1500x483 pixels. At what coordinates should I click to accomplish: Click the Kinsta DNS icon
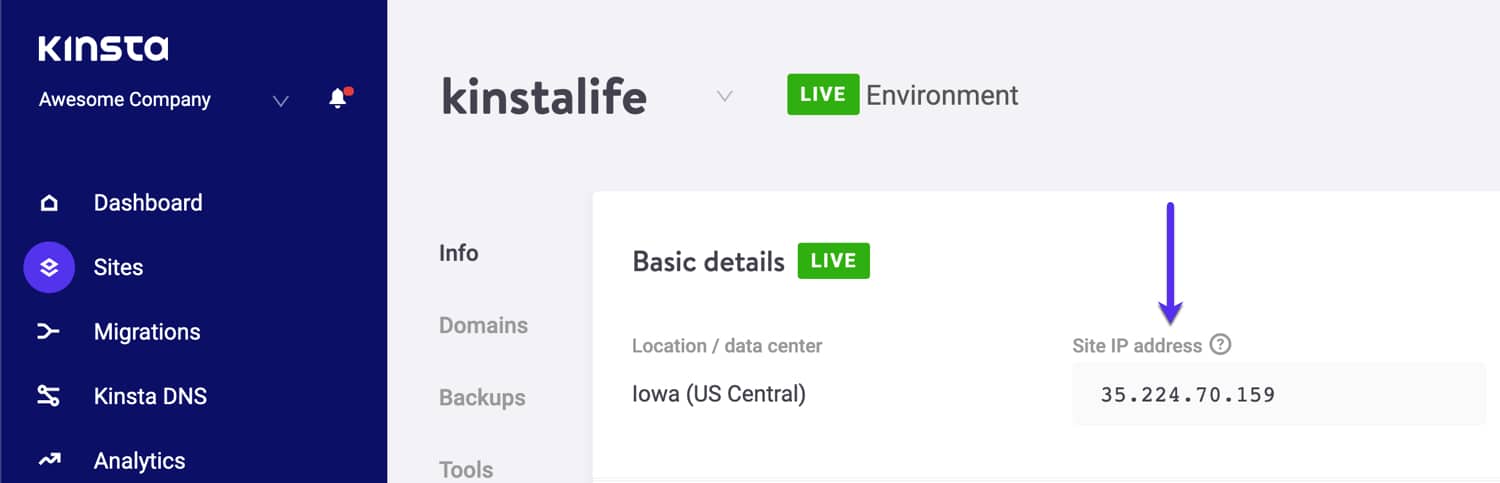[48, 396]
